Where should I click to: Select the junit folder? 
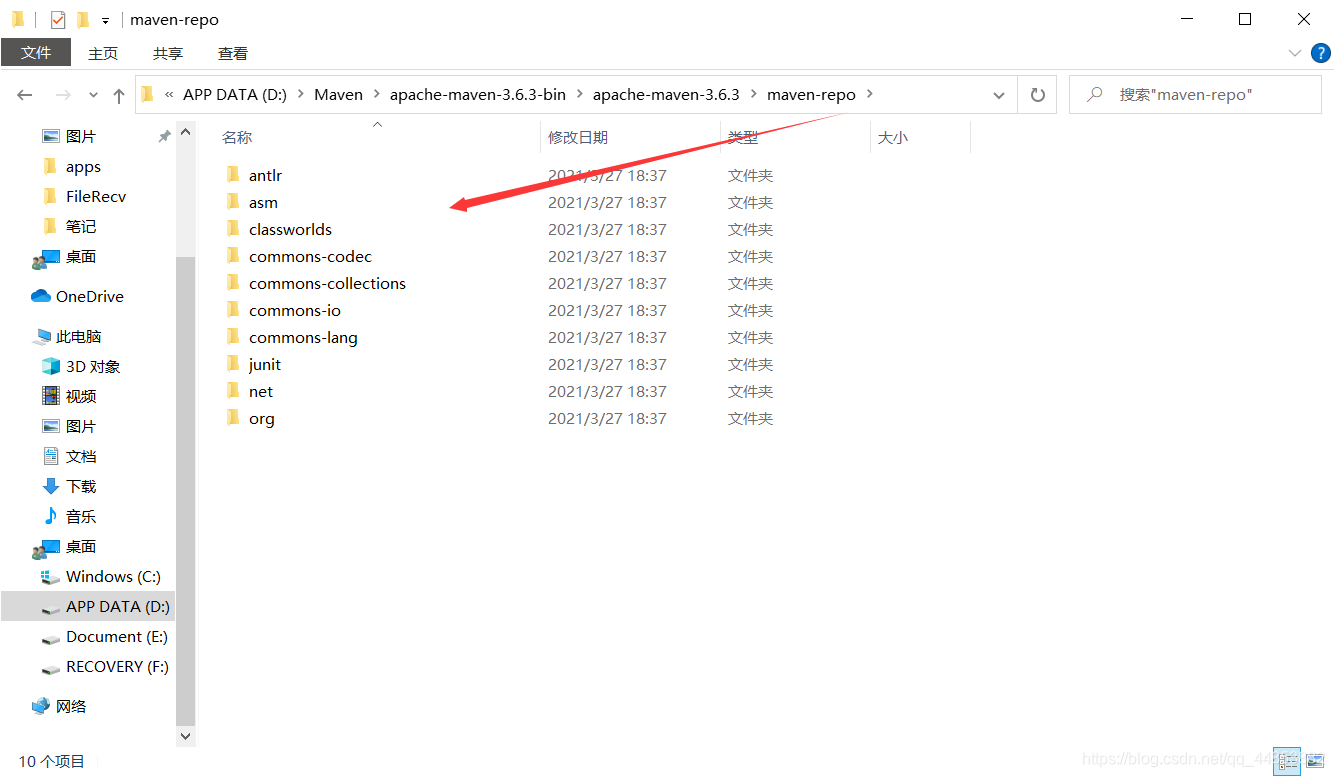(x=265, y=364)
